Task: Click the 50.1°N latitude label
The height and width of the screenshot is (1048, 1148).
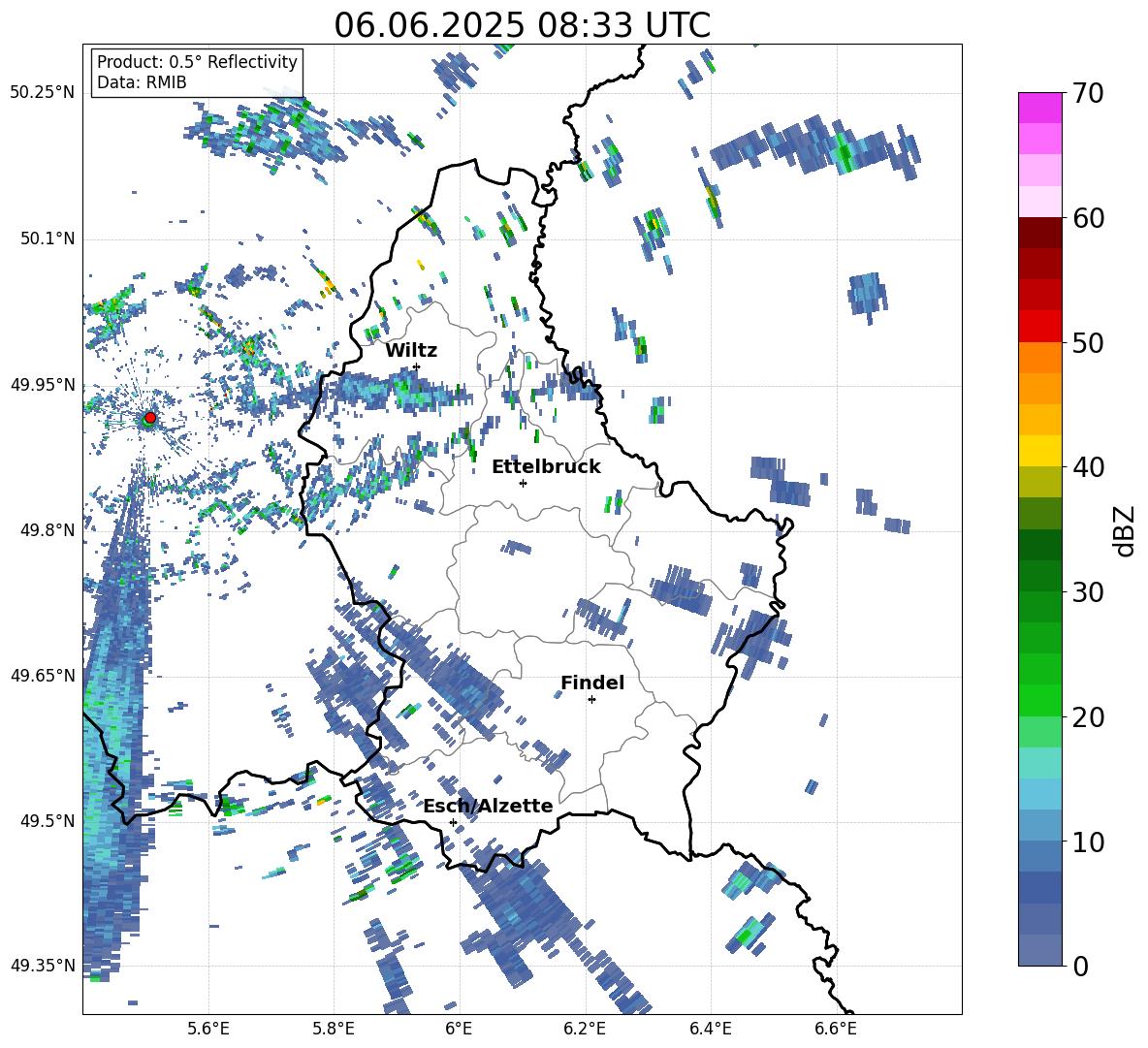Action: 47,238
